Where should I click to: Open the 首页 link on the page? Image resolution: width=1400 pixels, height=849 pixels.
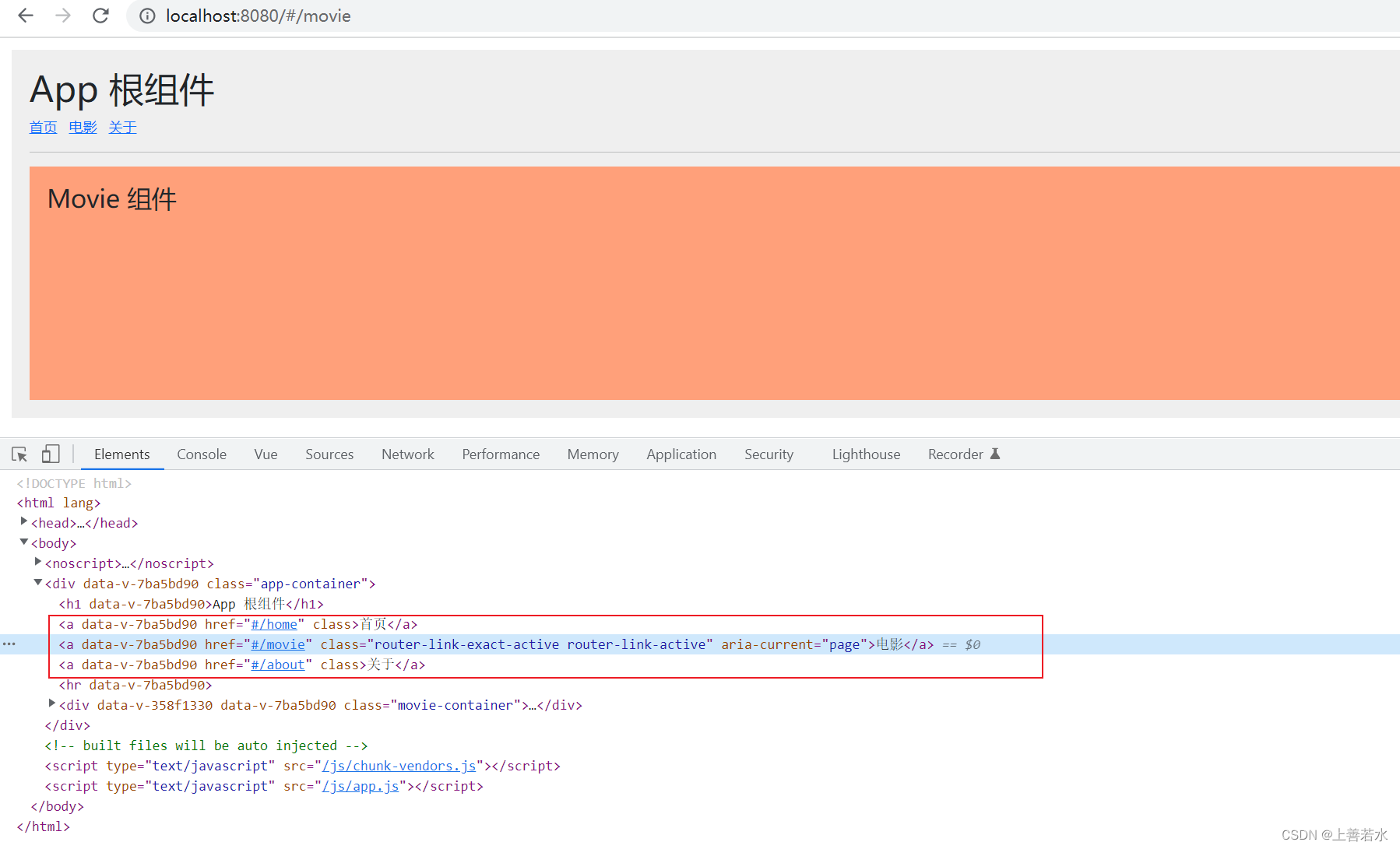pos(43,128)
